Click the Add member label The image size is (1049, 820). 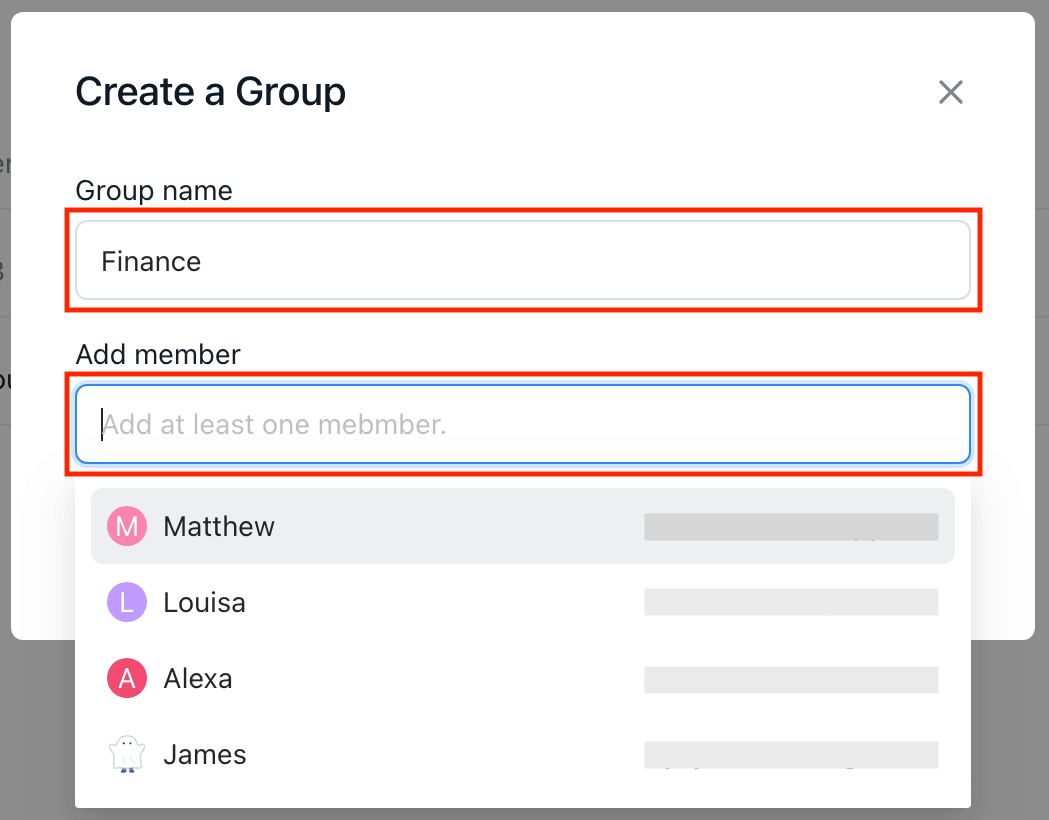coord(158,354)
